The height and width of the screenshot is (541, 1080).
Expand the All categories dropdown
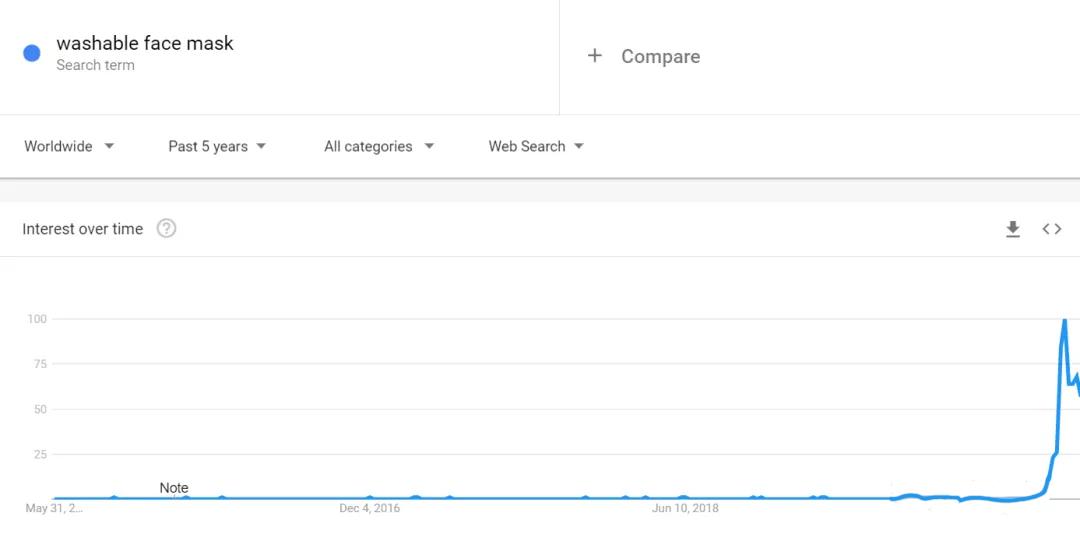[x=378, y=146]
